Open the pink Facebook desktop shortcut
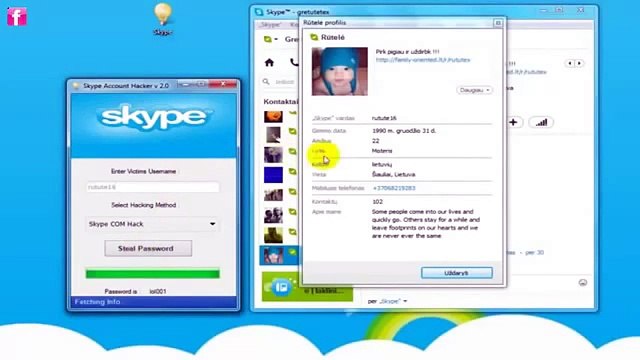Screen dimensions: 640x360 coord(17,17)
